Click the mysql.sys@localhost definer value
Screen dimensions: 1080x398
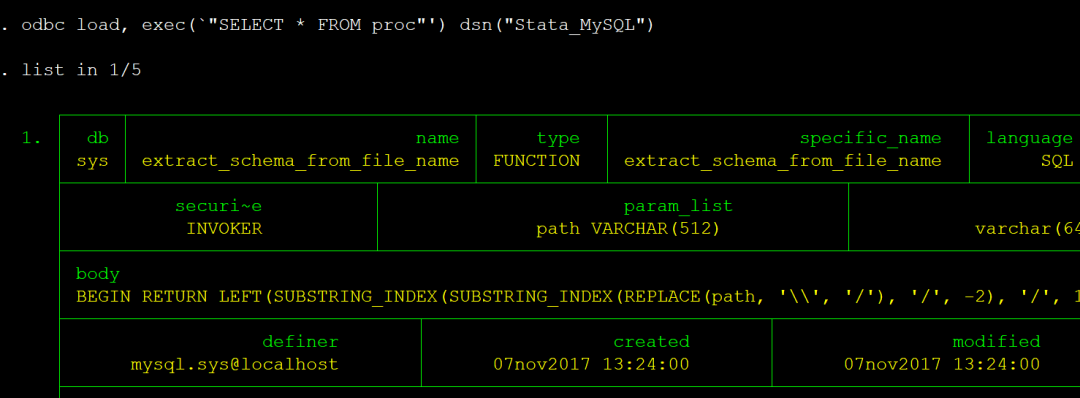(234, 364)
